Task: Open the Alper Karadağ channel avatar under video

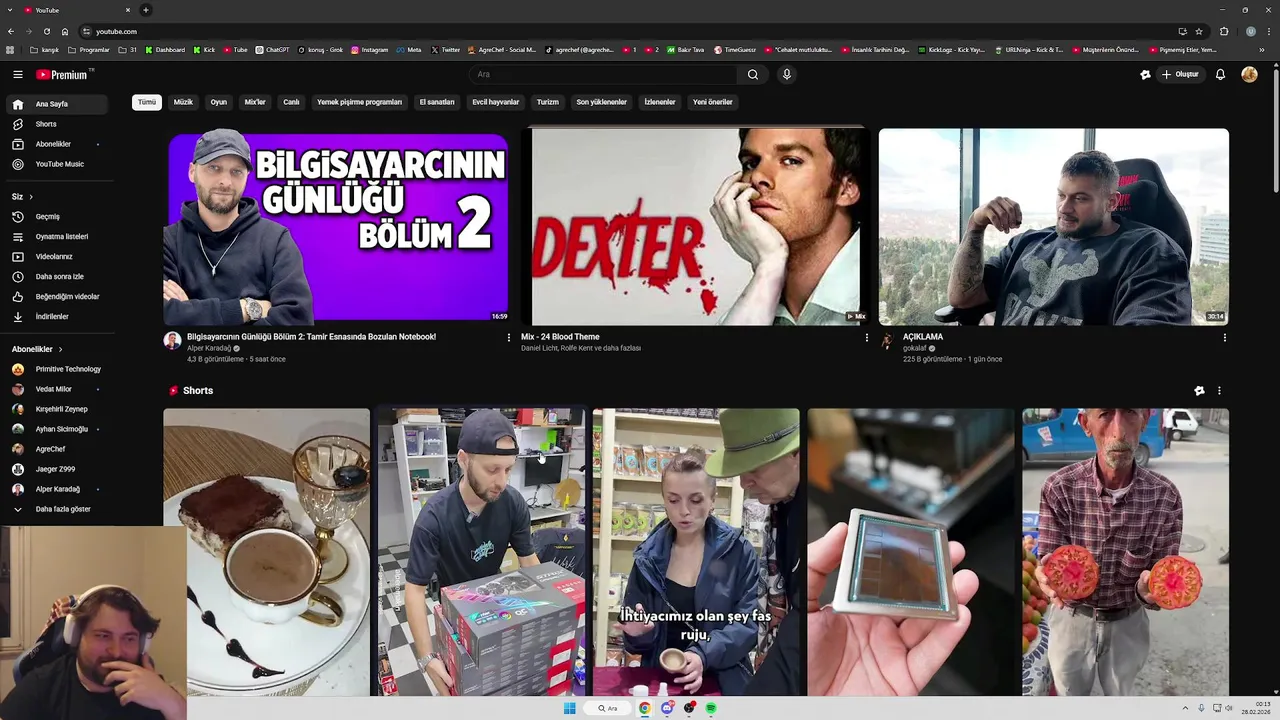Action: point(172,341)
